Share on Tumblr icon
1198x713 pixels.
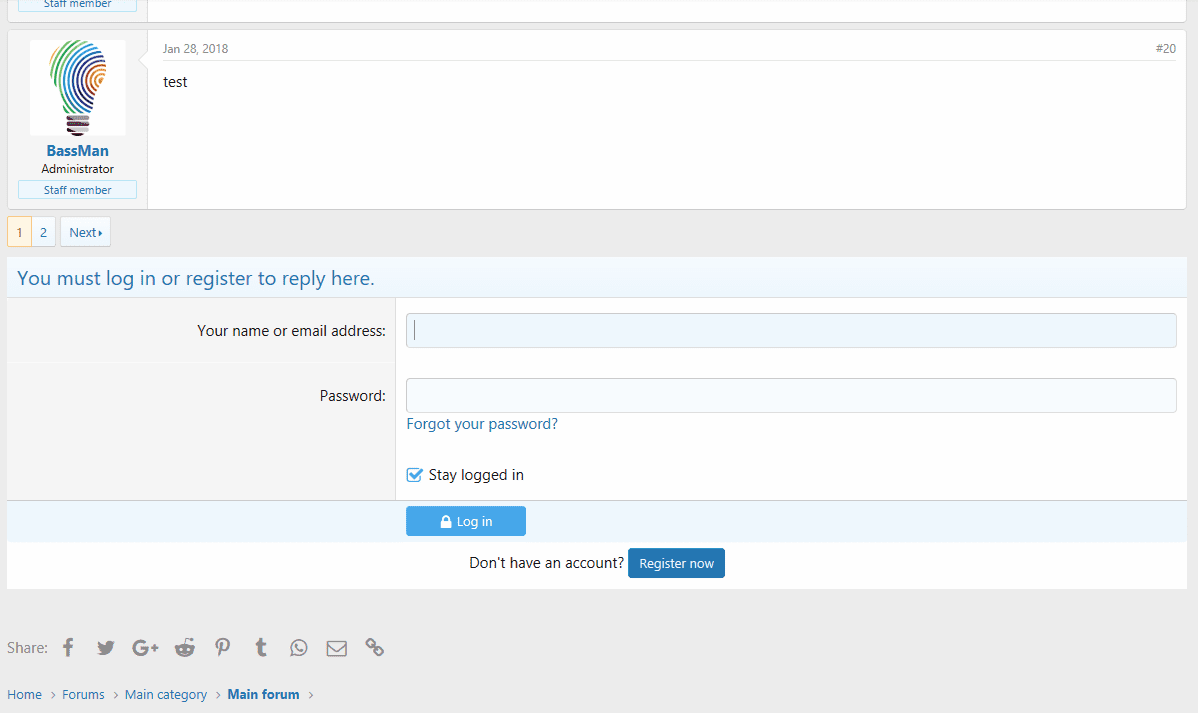point(261,648)
